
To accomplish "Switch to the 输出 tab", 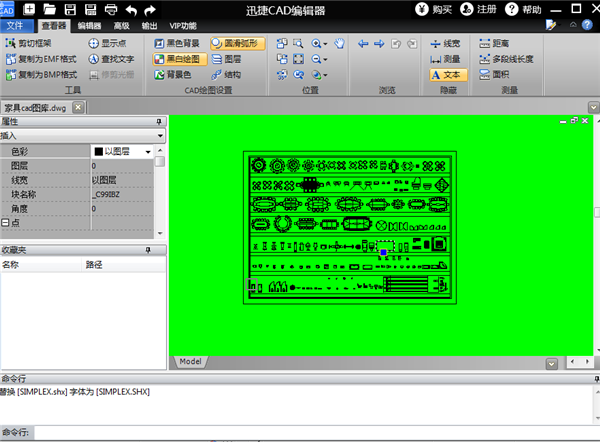I will pyautogui.click(x=149, y=26).
